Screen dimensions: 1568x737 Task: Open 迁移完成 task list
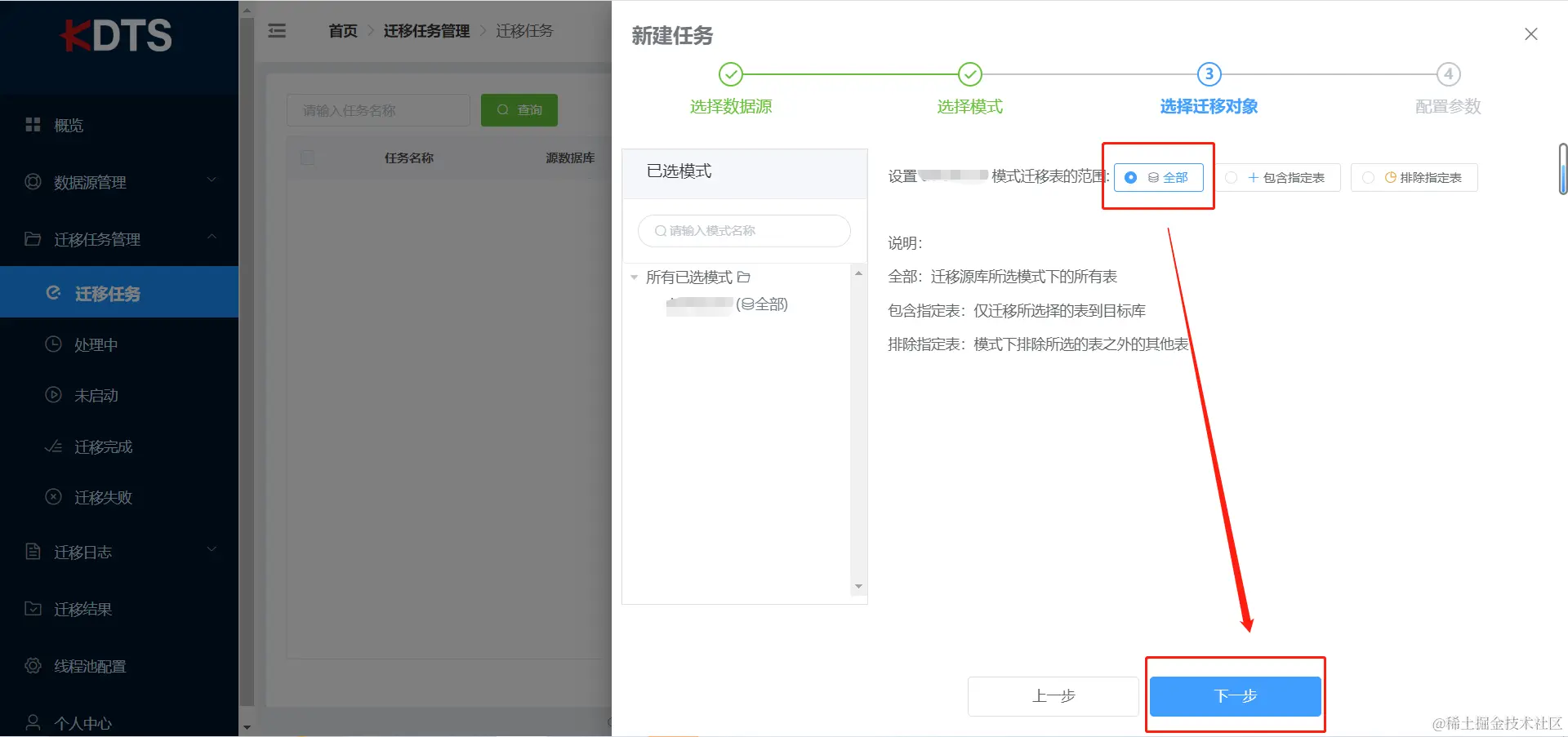click(119, 446)
